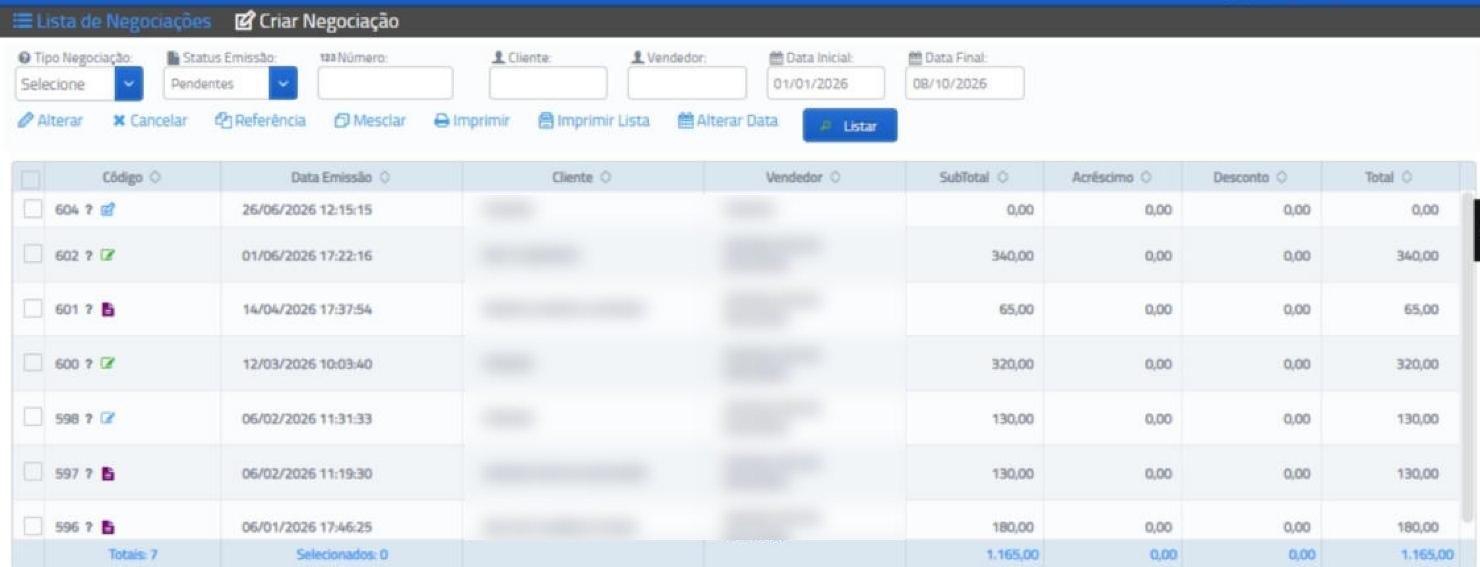Check the row 604 checkbox
This screenshot has height=567, width=1480.
(33, 209)
